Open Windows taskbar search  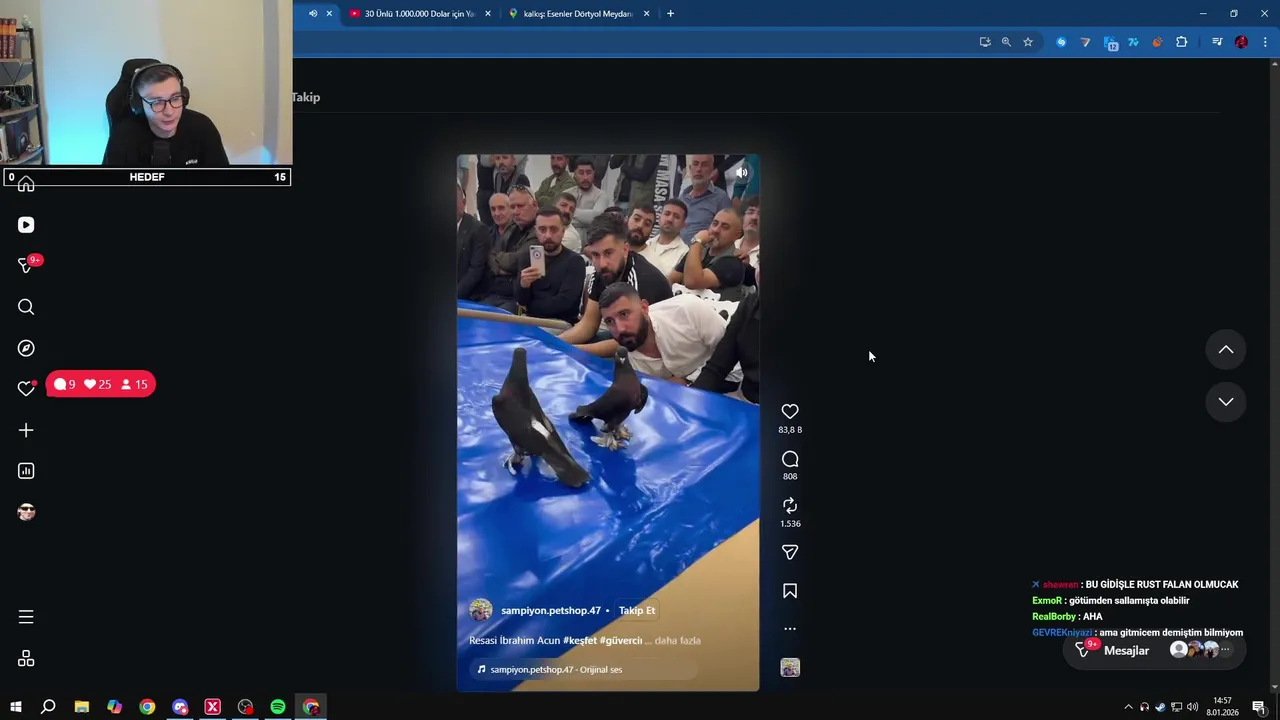(x=48, y=707)
